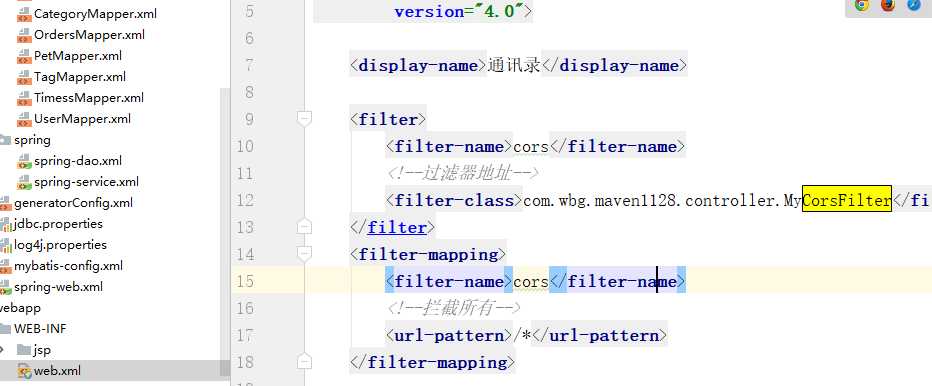
Task: Click the closing display-name tag
Action: coord(614,65)
